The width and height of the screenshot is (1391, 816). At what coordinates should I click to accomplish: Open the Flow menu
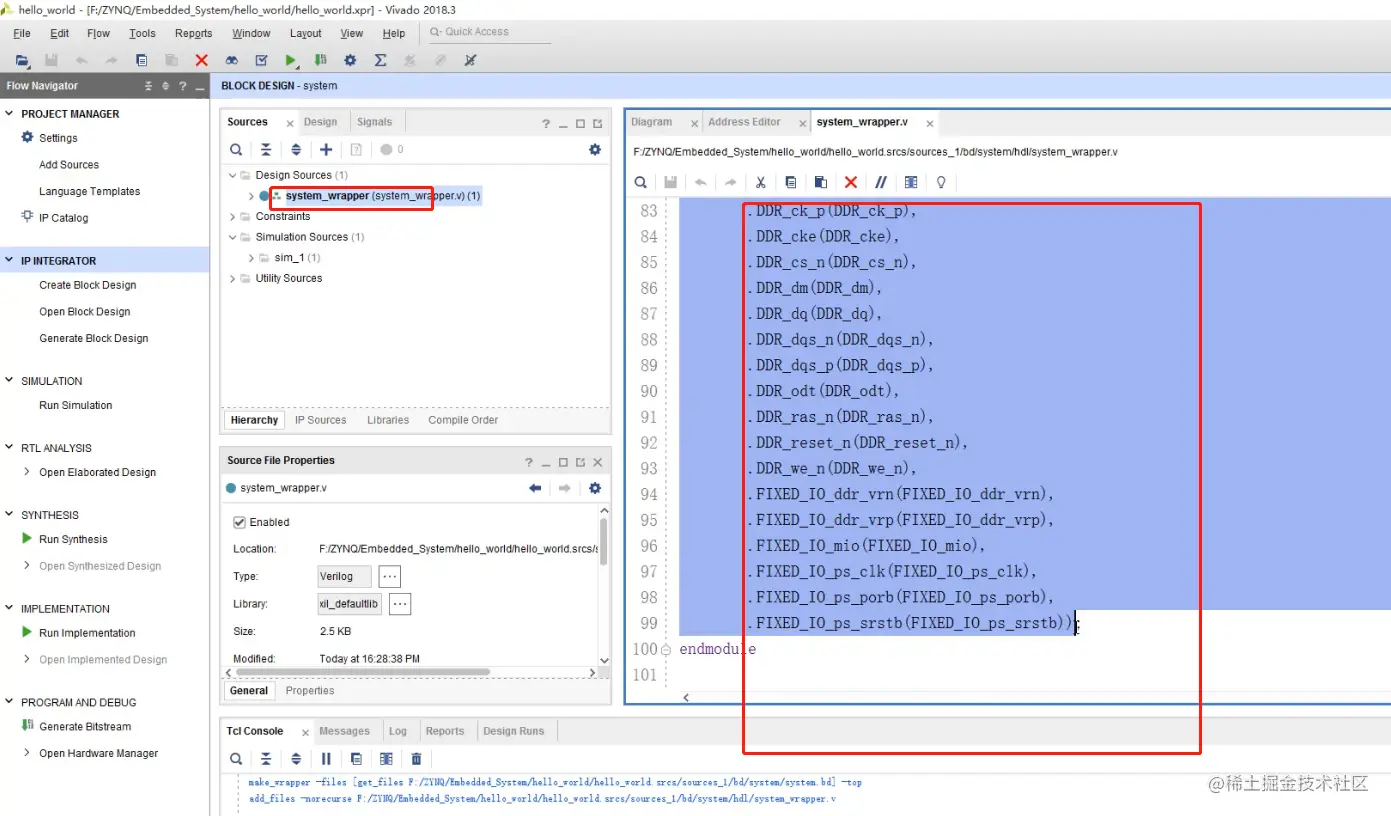[98, 33]
